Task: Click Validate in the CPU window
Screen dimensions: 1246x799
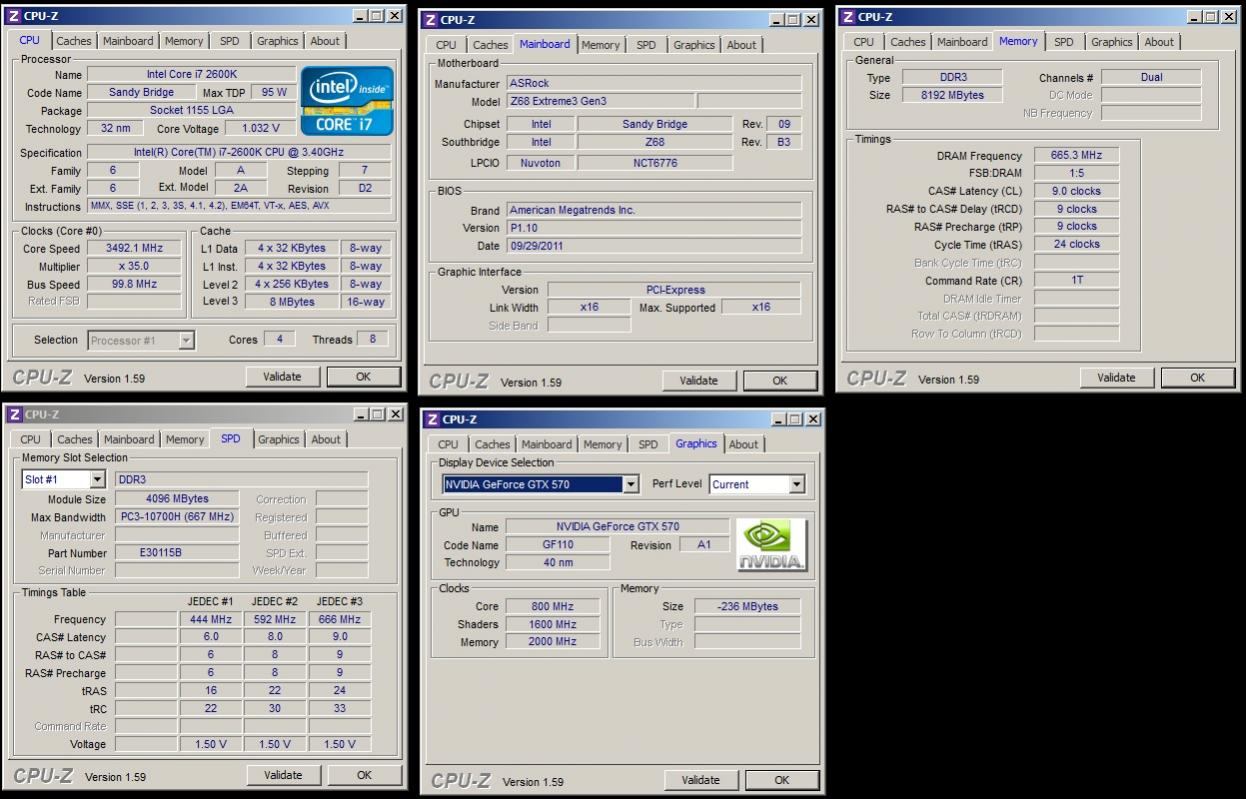Action: tap(282, 377)
